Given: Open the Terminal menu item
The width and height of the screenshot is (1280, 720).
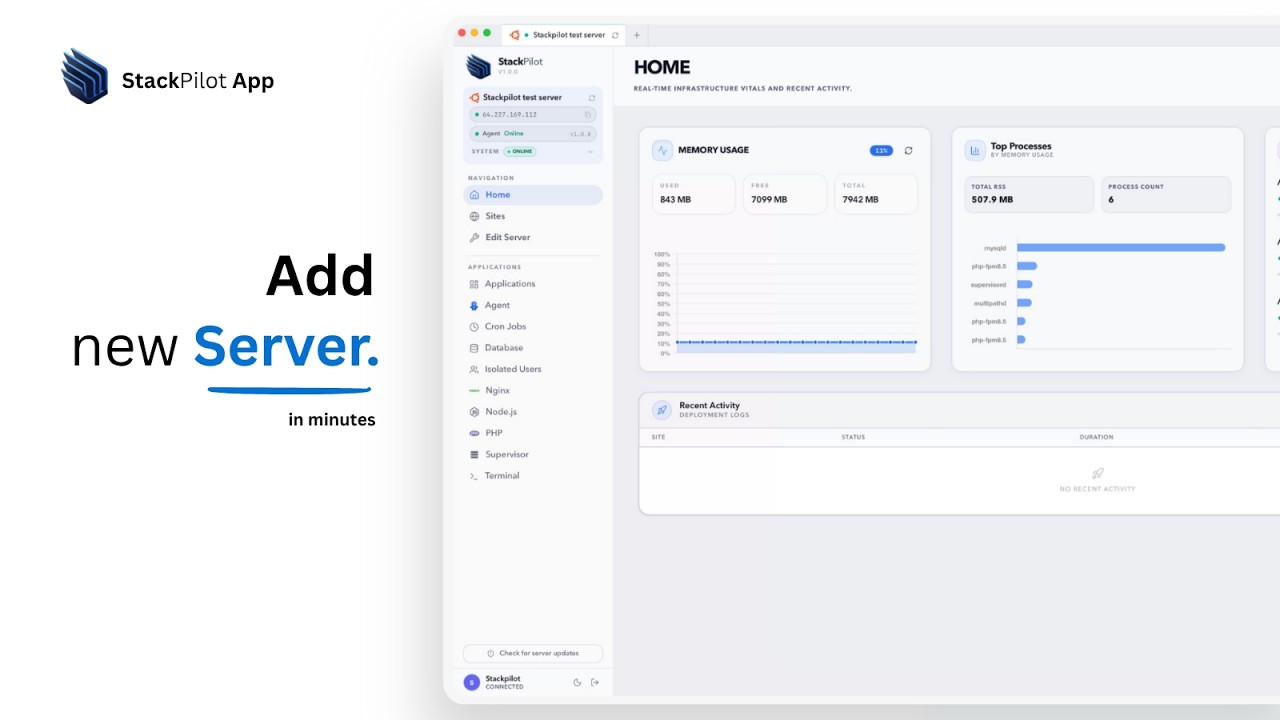Looking at the screenshot, I should click(533, 476).
